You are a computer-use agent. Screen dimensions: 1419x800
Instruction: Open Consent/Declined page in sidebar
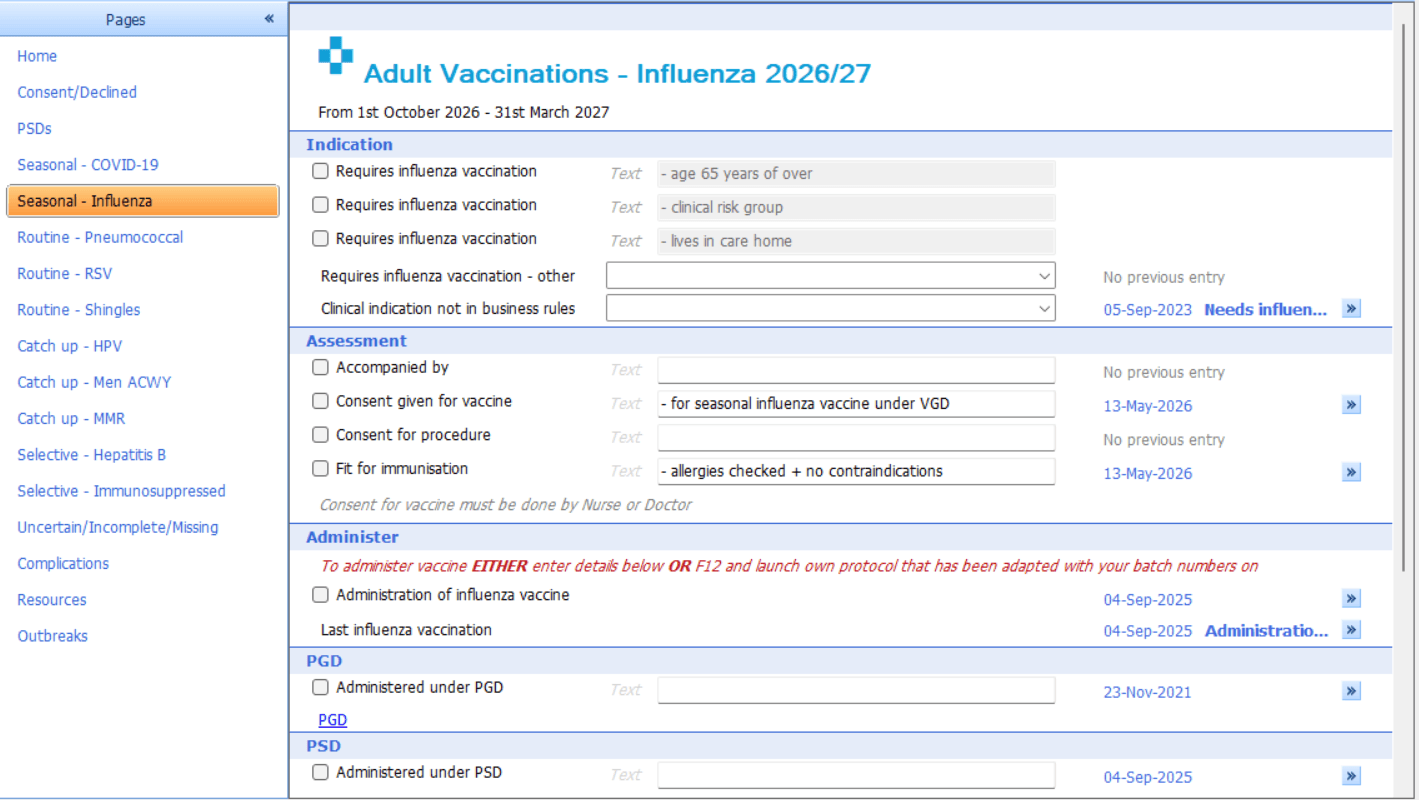pos(77,92)
